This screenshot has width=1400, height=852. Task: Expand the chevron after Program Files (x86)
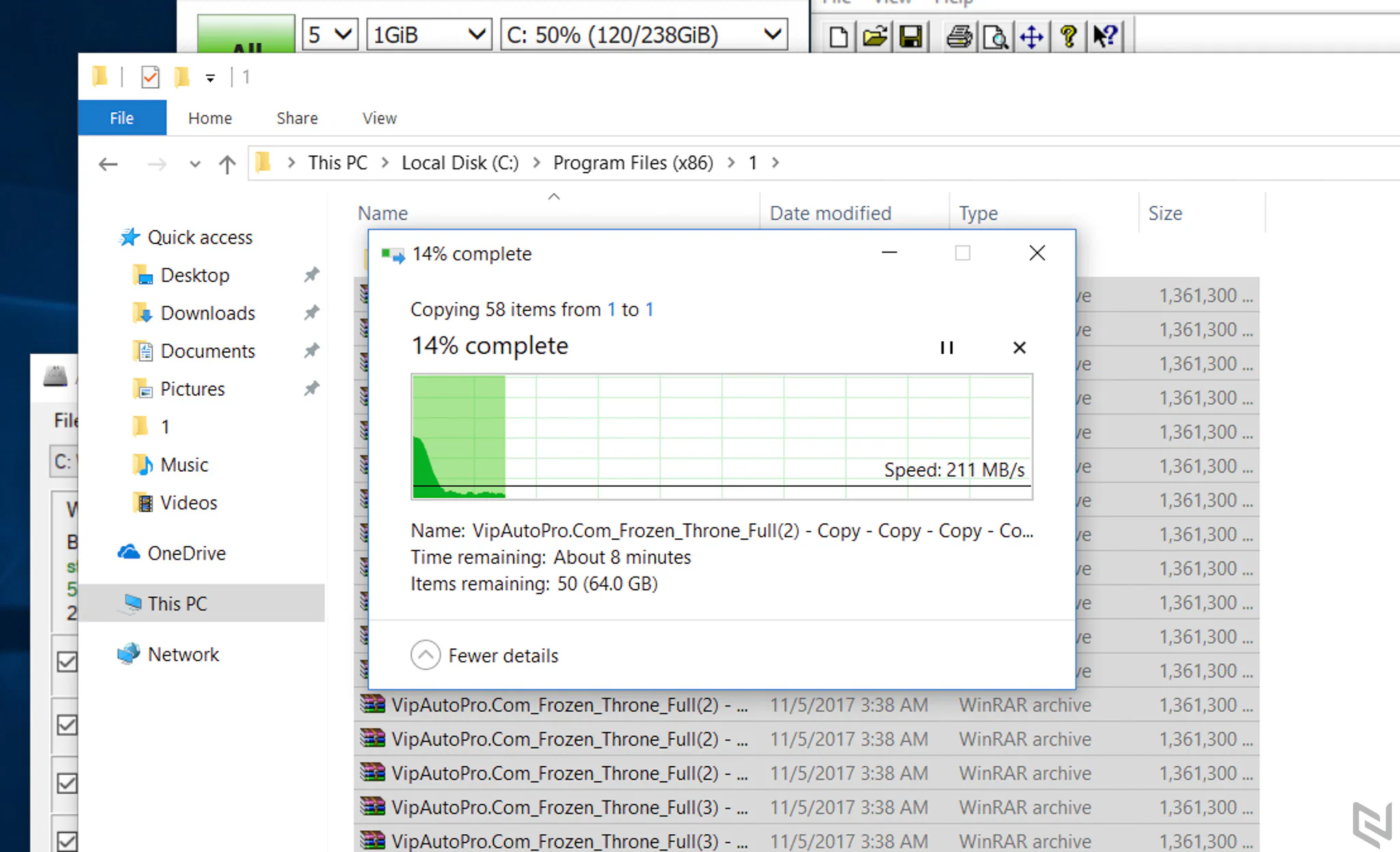(x=731, y=163)
